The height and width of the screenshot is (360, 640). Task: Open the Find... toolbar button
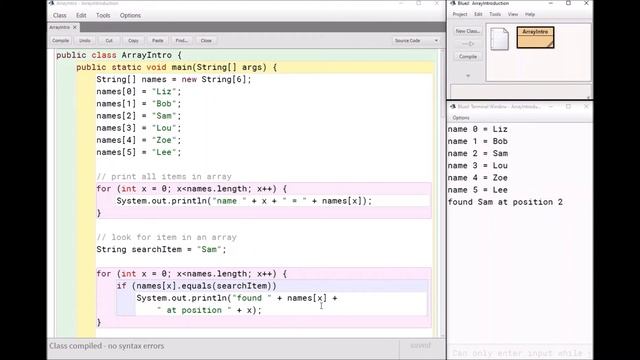pyautogui.click(x=182, y=41)
